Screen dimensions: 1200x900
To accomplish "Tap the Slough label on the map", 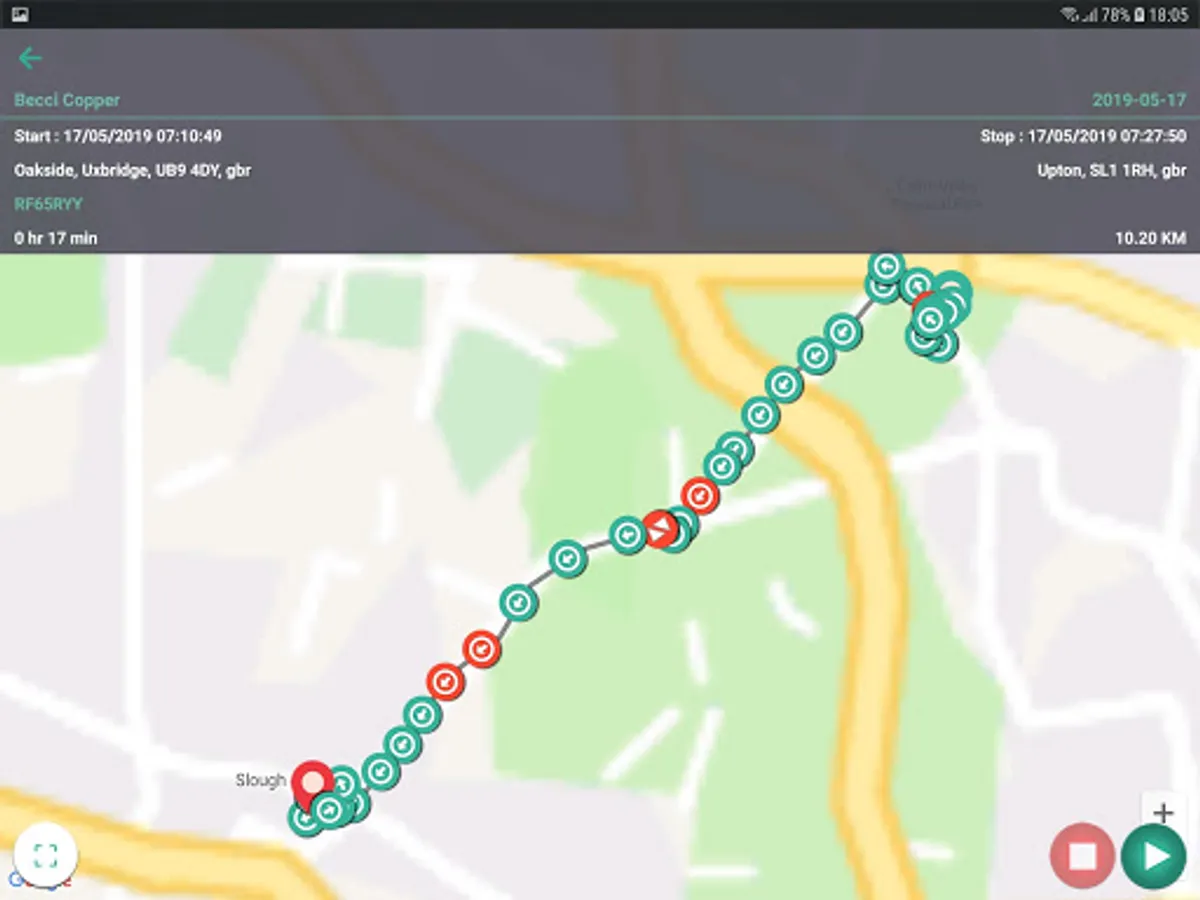I will click(x=261, y=780).
